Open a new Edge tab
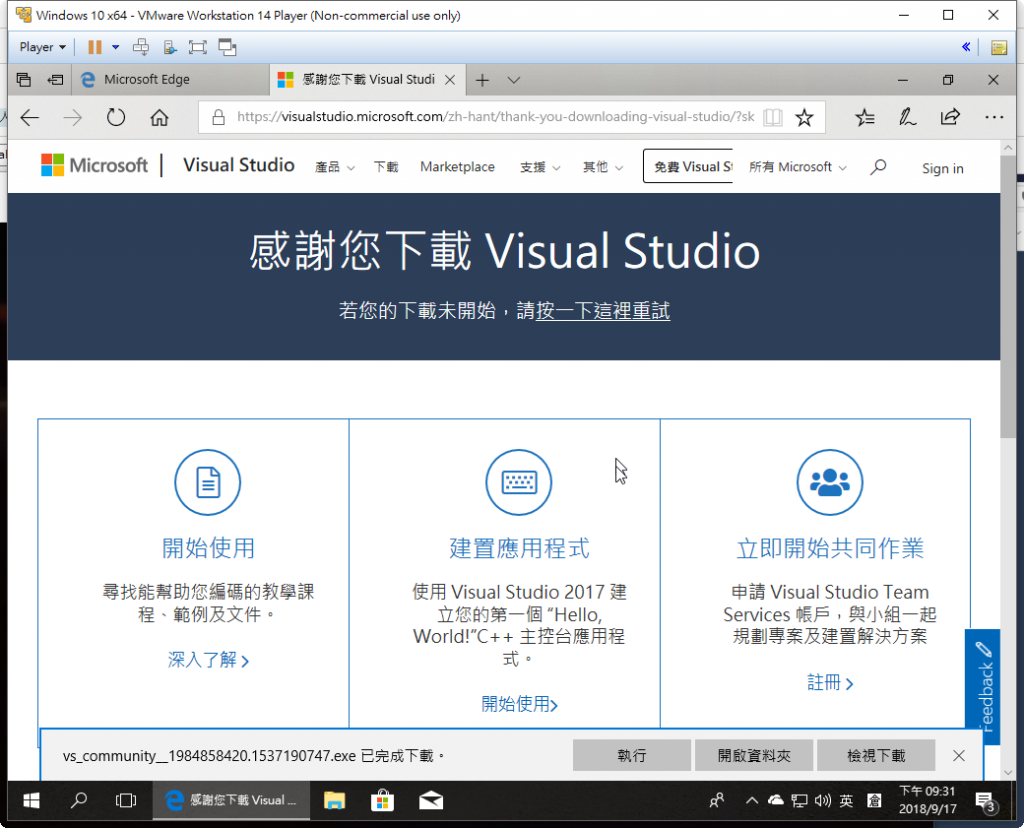 (x=483, y=80)
